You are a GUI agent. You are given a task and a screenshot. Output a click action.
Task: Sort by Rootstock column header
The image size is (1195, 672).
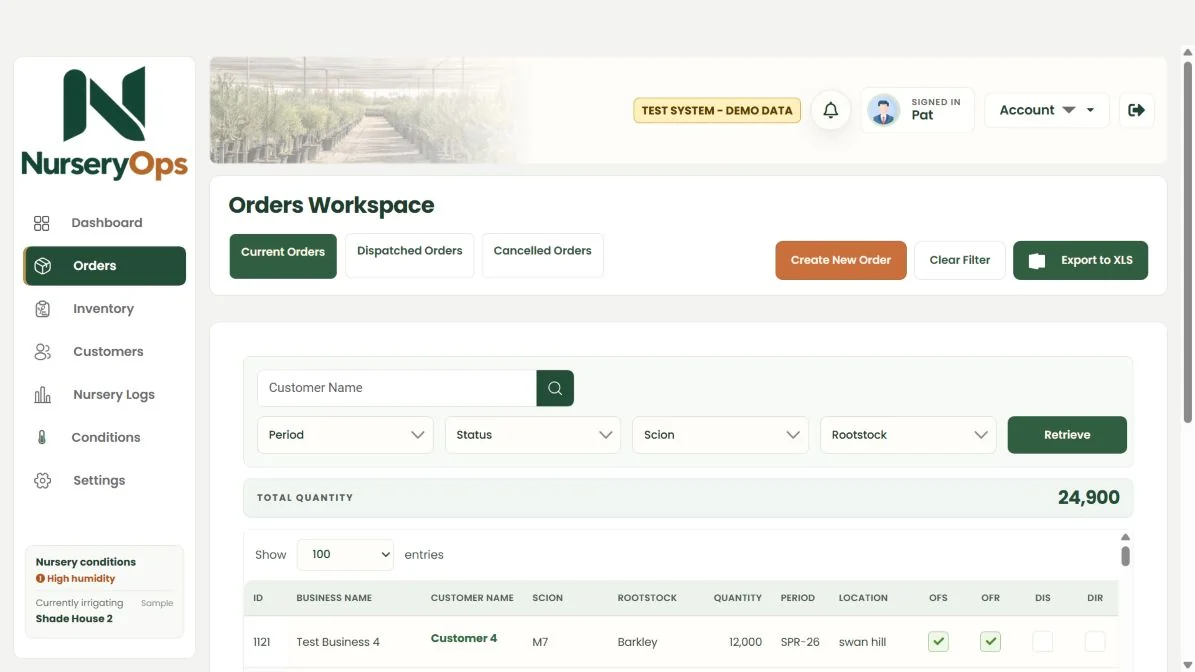(x=647, y=598)
